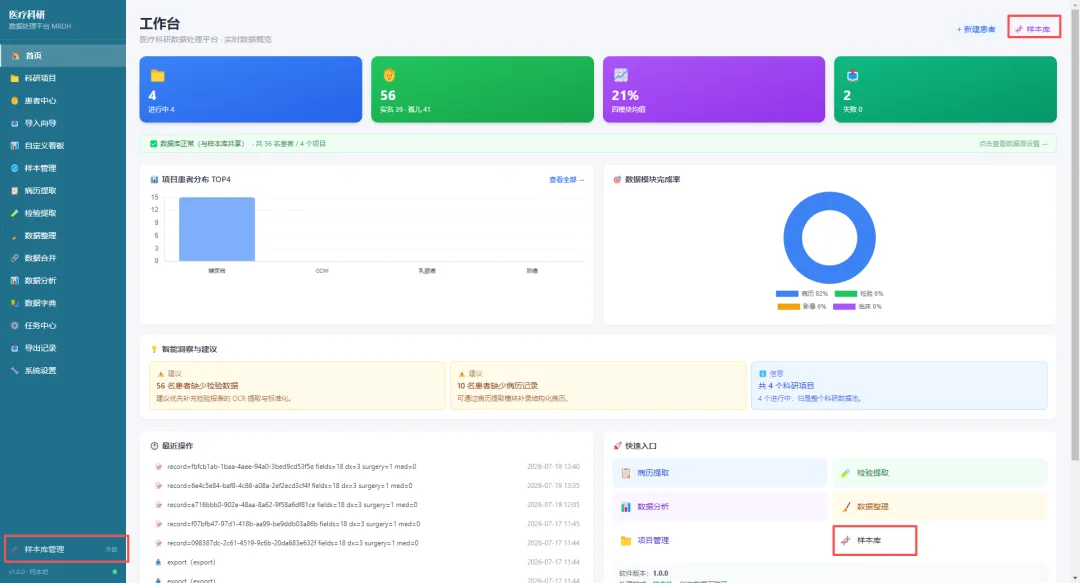
Task: Click the 数据字典 books icon in sidebar
Action: pyautogui.click(x=14, y=303)
